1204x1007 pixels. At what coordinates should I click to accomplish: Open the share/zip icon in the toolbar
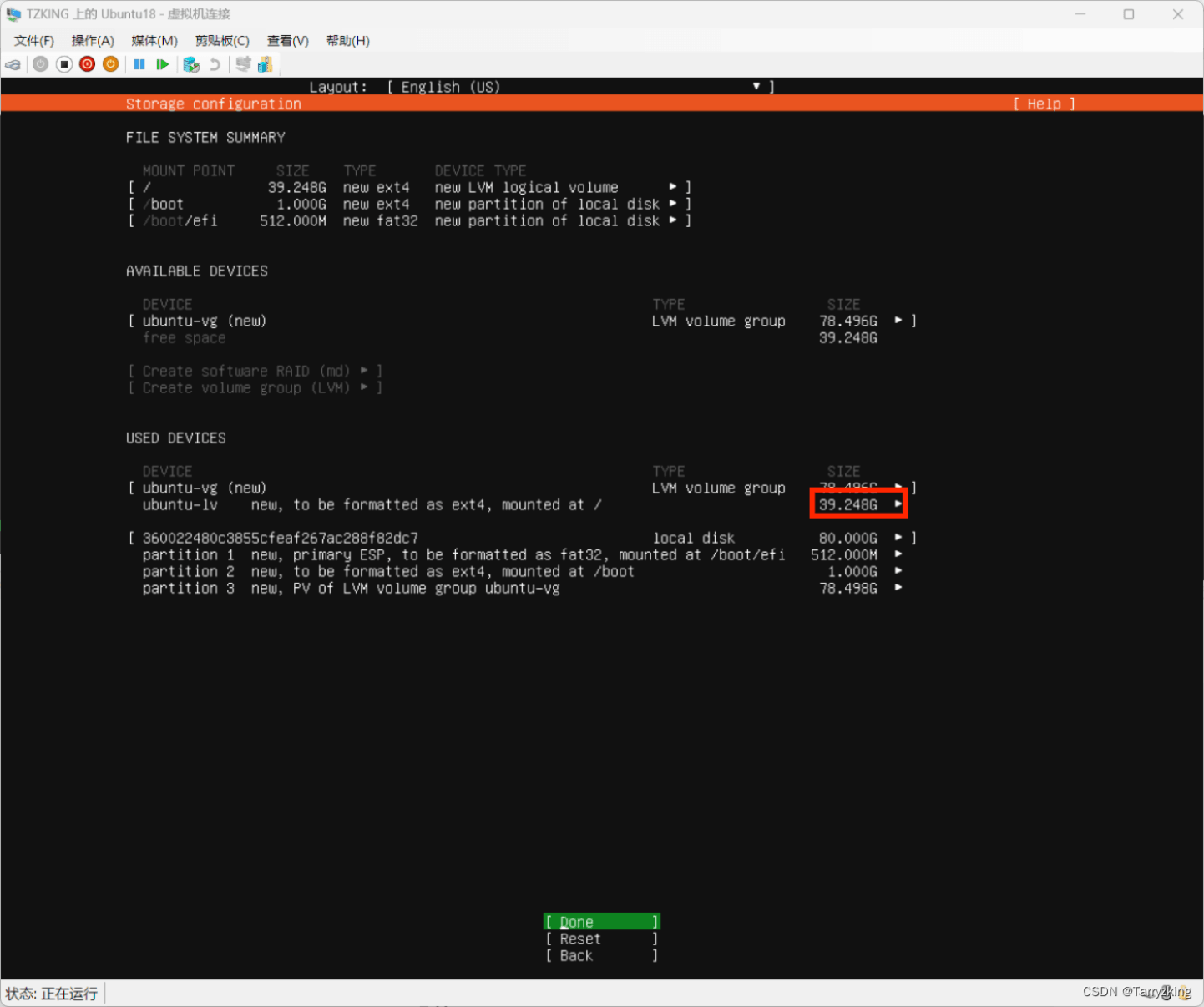266,64
